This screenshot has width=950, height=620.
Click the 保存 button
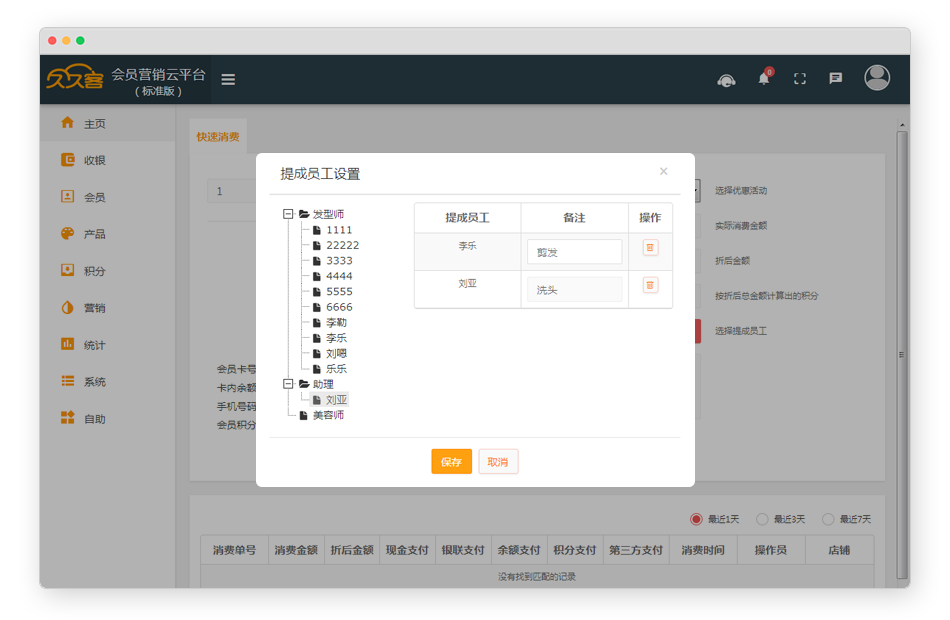click(x=451, y=462)
